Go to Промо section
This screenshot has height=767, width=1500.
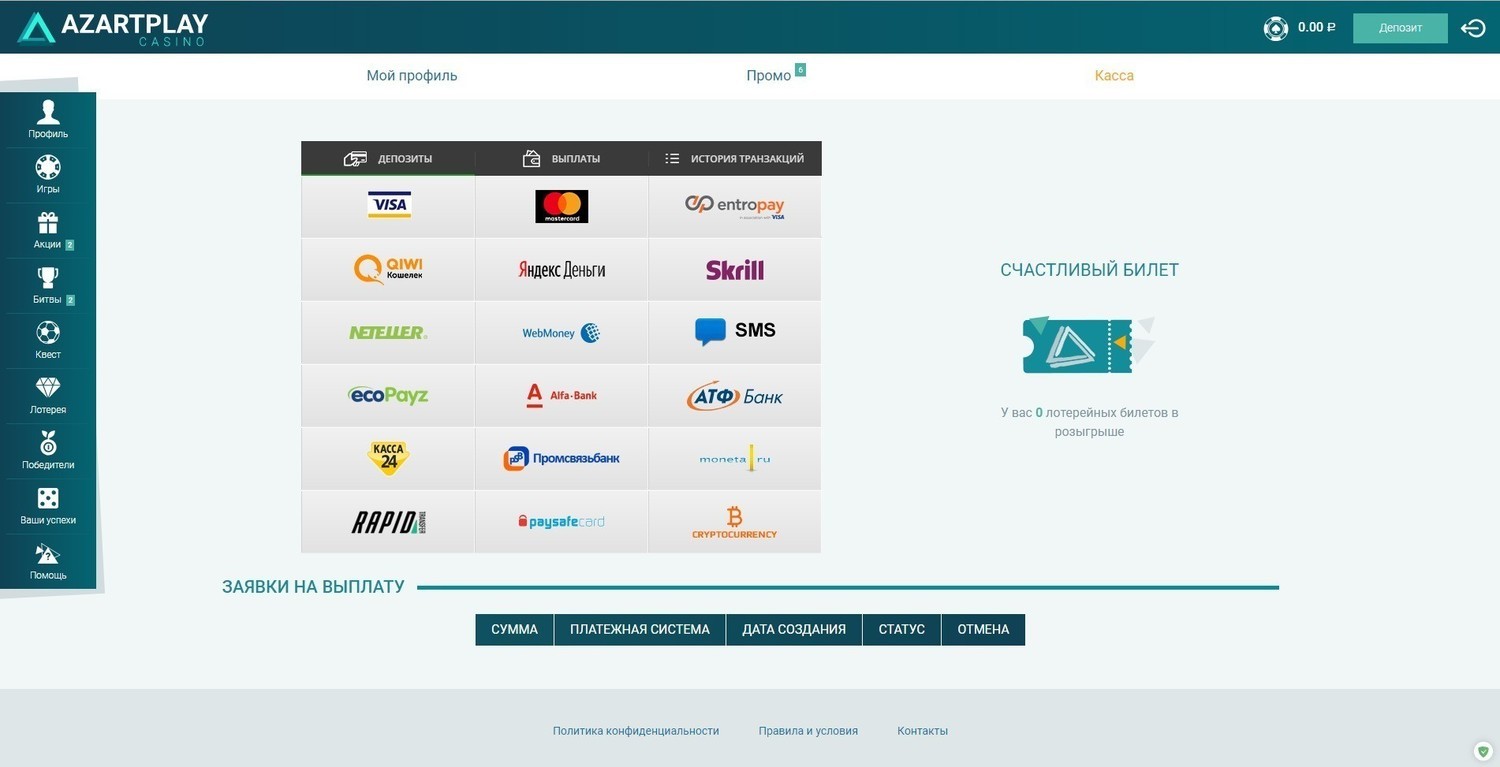(768, 76)
